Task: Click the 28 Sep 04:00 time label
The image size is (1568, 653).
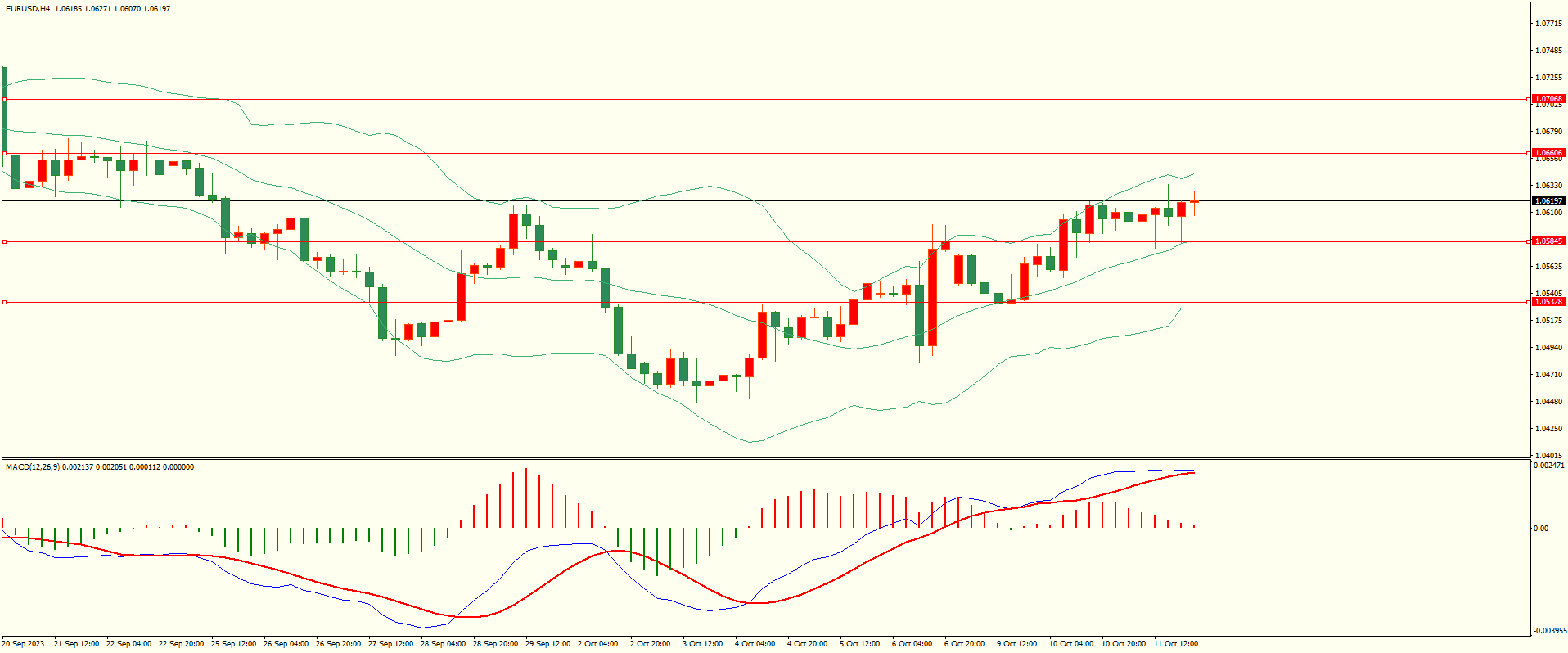Action: (443, 644)
